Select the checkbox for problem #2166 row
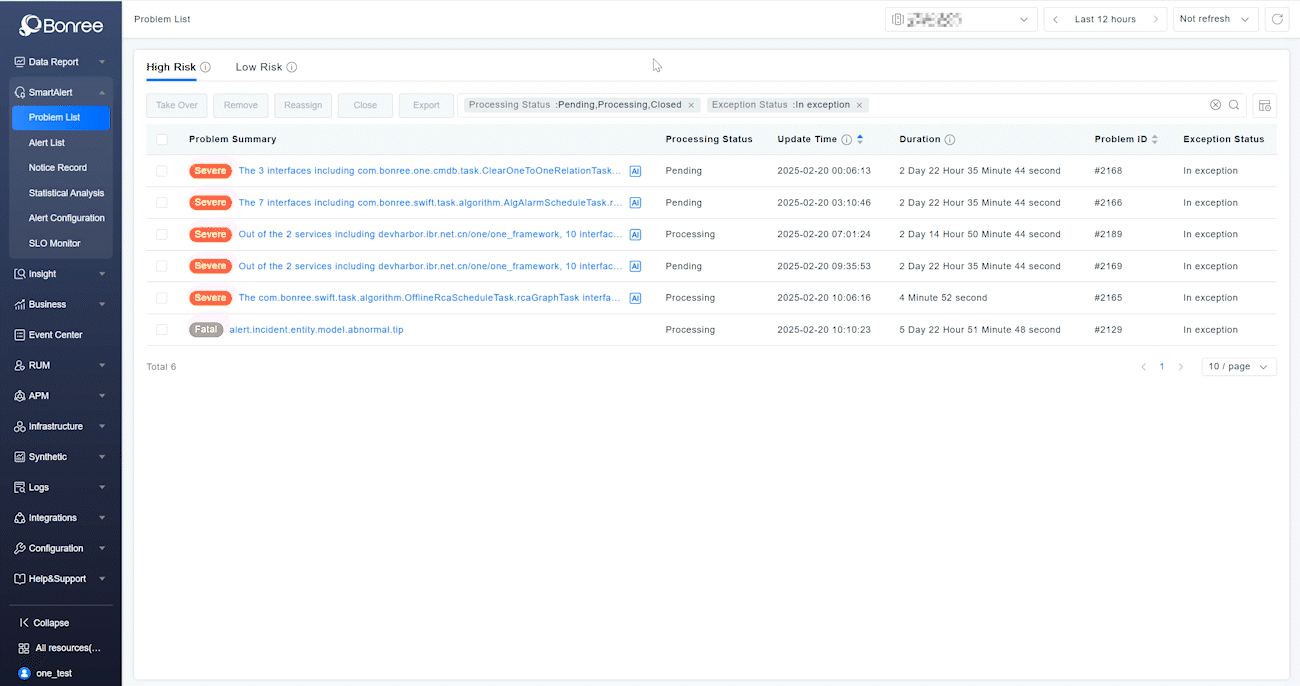Viewport: 1300px width, 686px height. tap(162, 203)
